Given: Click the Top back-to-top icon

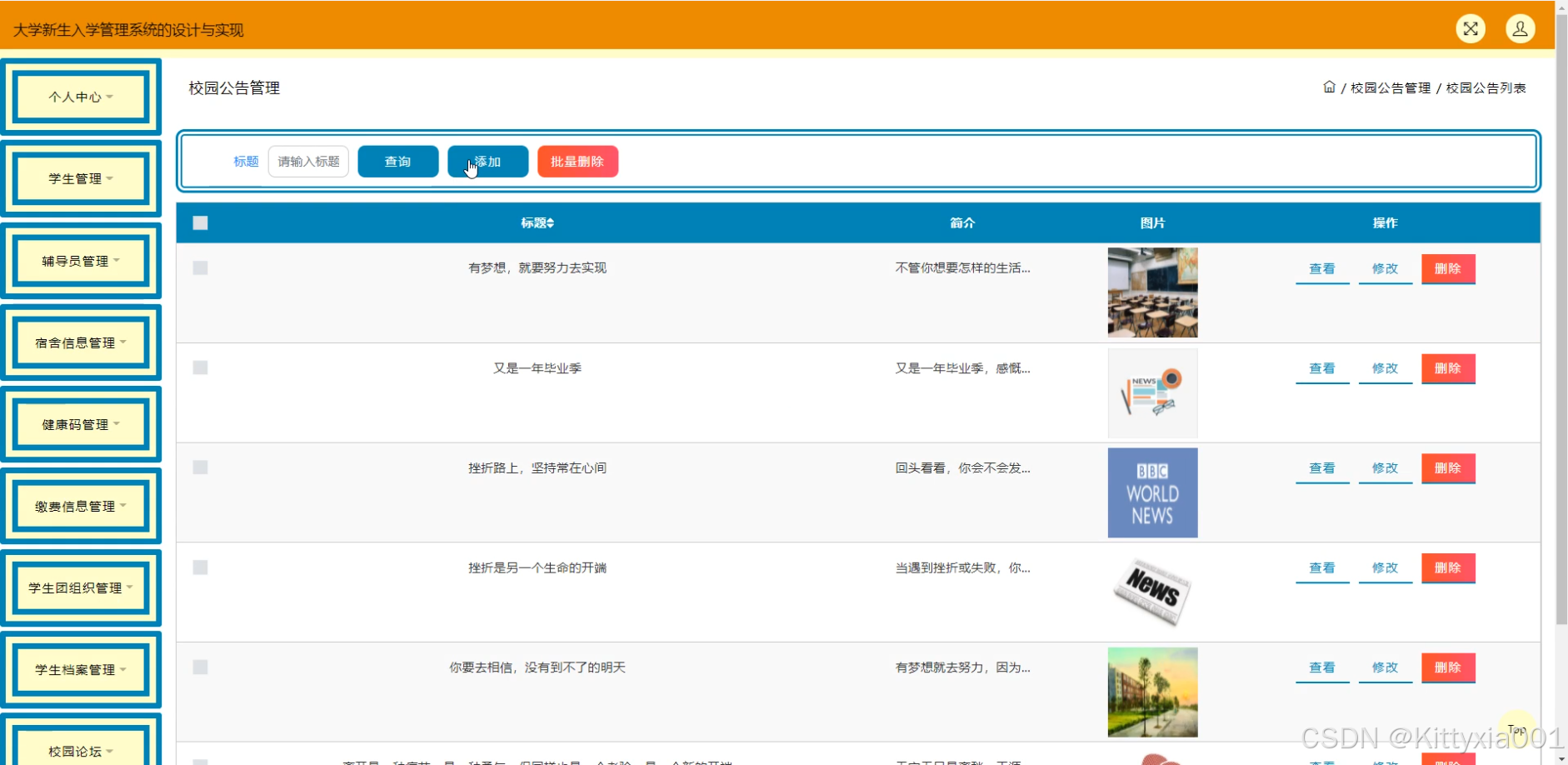Looking at the screenshot, I should point(1516,730).
